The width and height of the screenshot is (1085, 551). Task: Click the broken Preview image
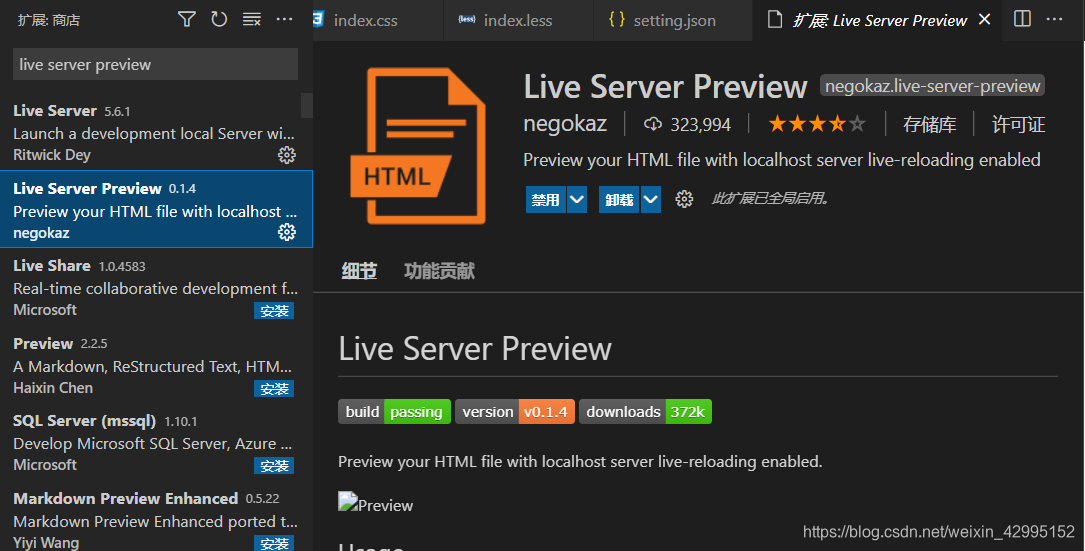(375, 504)
